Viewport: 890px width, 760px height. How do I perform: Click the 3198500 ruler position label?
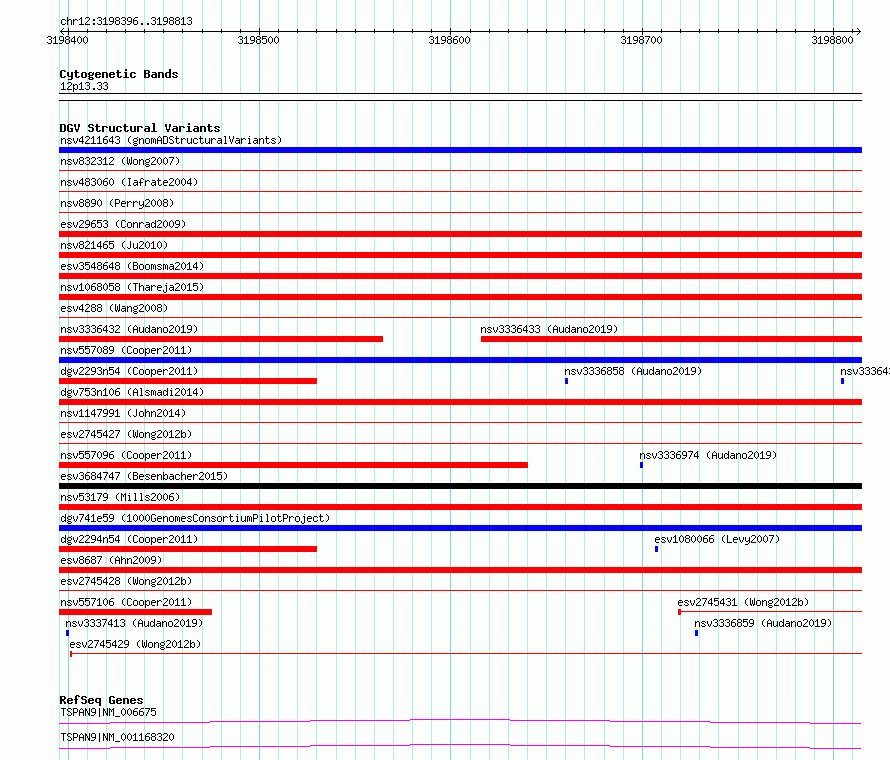258,40
